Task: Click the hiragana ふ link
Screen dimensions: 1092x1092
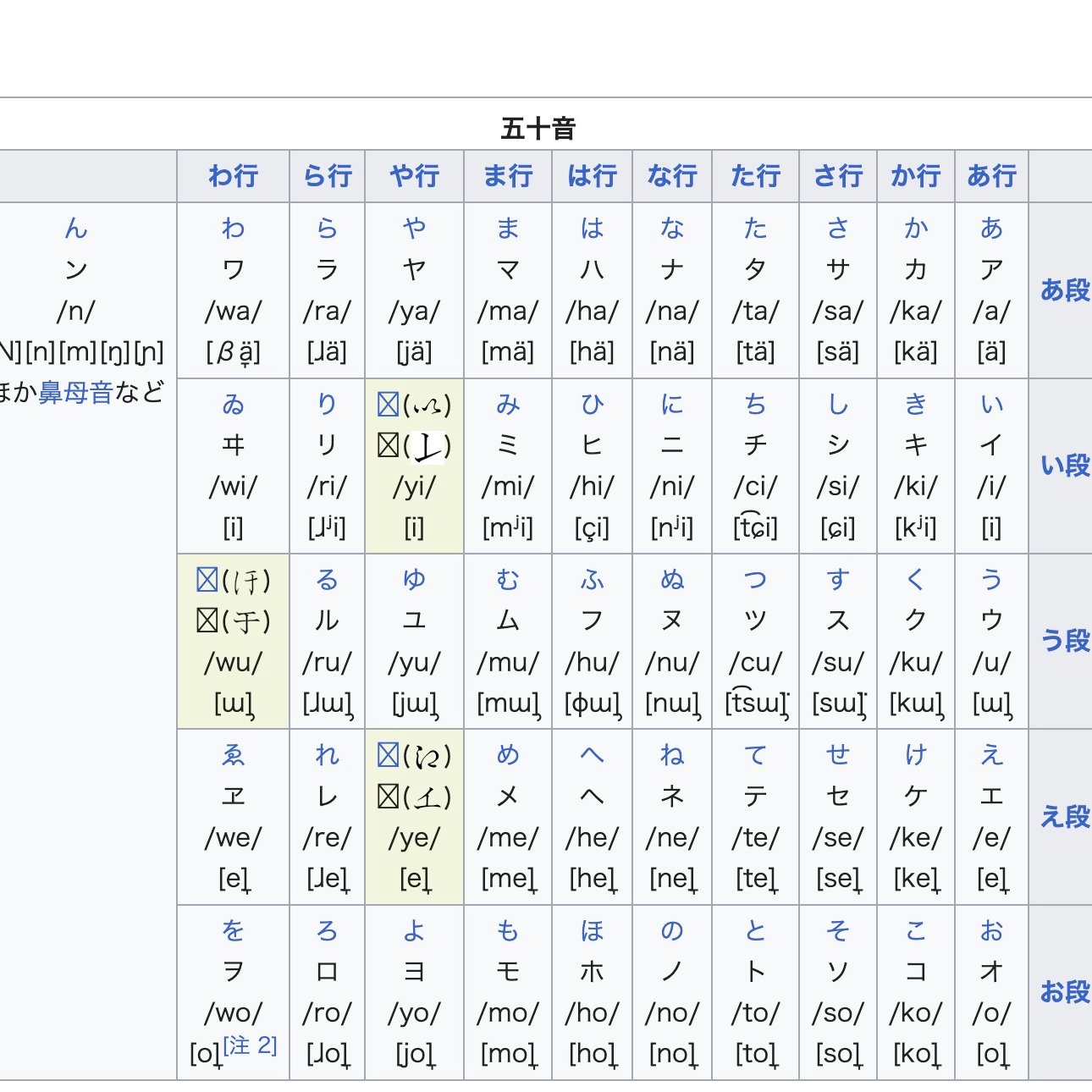Action: pyautogui.click(x=592, y=580)
